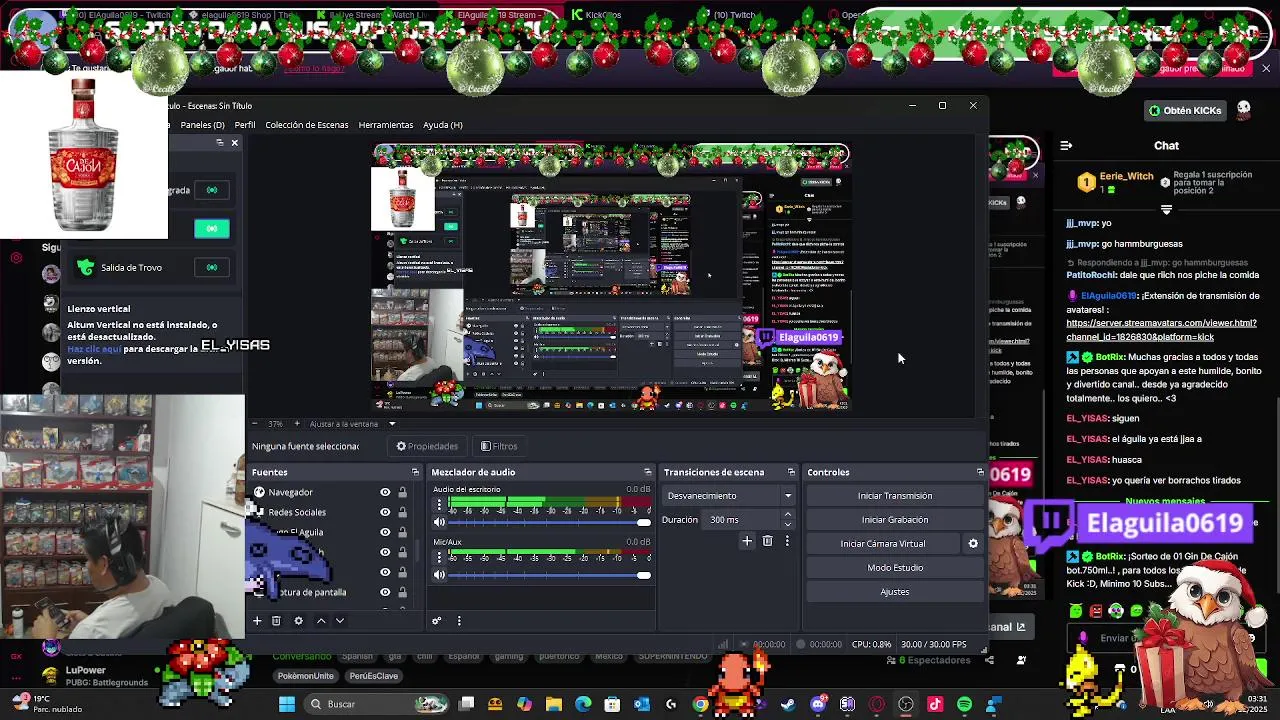Click Iniciar Transmisión button
Image resolution: width=1280 pixels, height=720 pixels.
click(895, 496)
